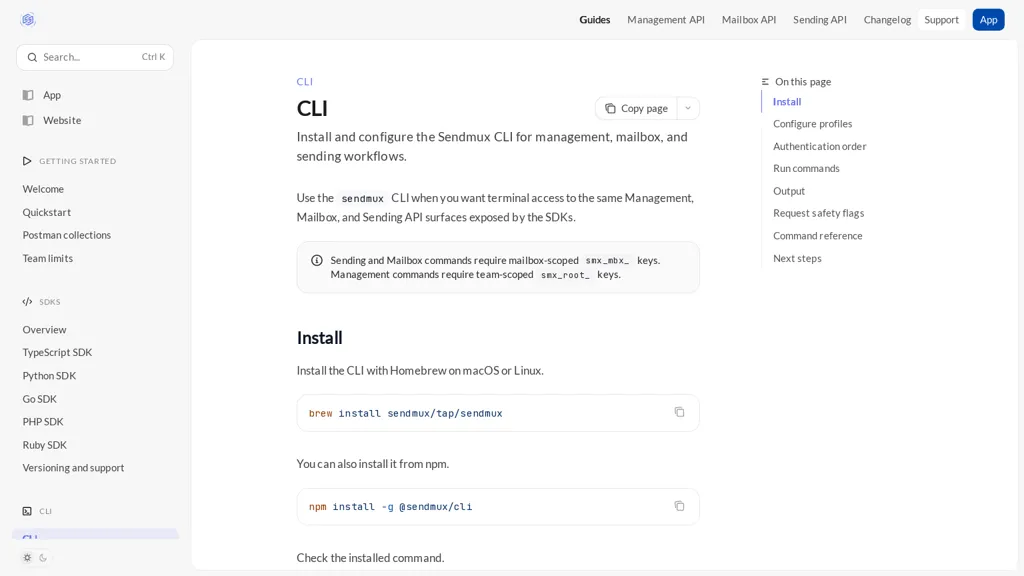The height and width of the screenshot is (576, 1024).
Task: Open the SDKs Overview page
Action: click(44, 330)
